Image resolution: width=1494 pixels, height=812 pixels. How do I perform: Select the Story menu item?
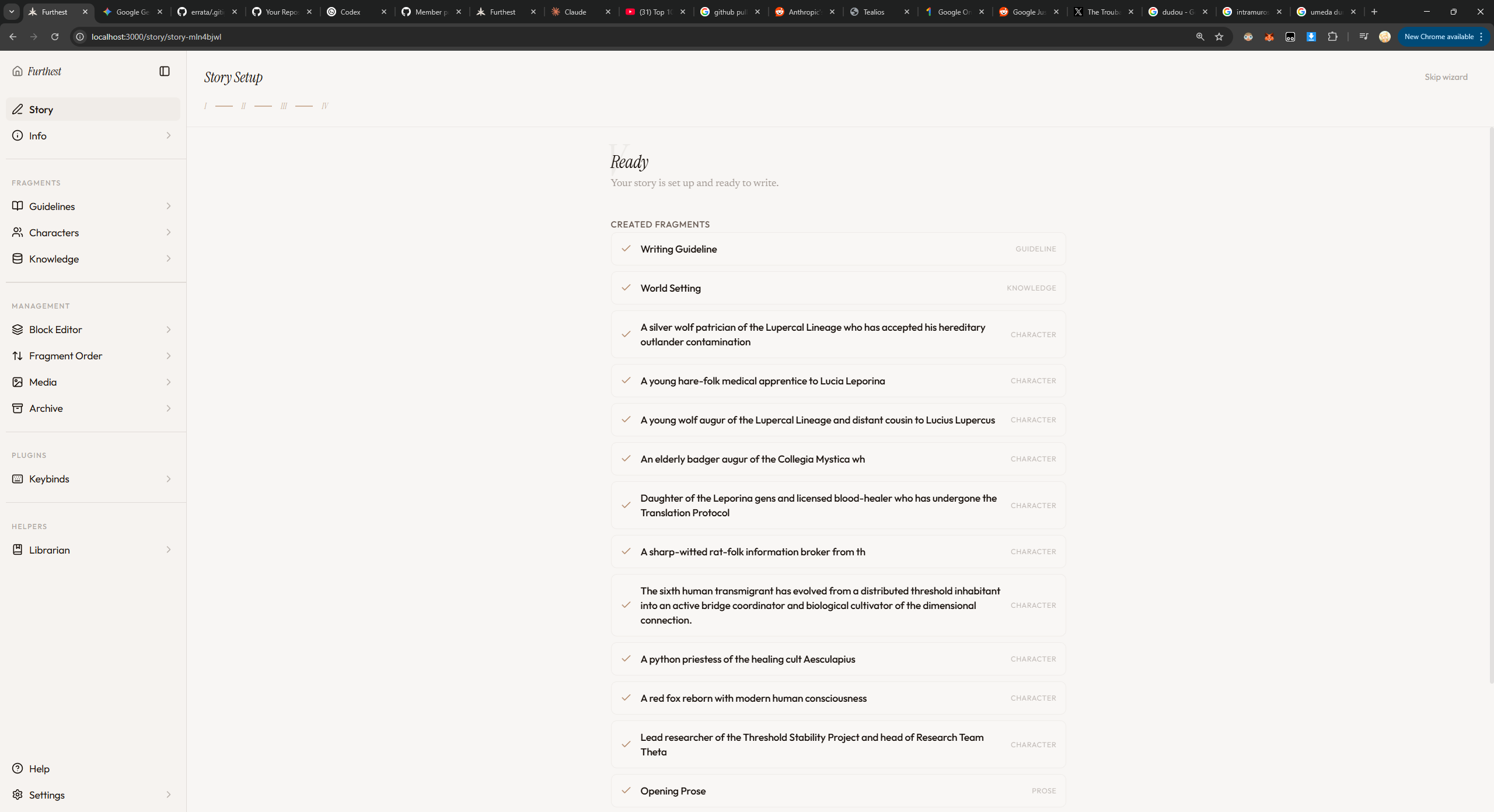coord(41,110)
